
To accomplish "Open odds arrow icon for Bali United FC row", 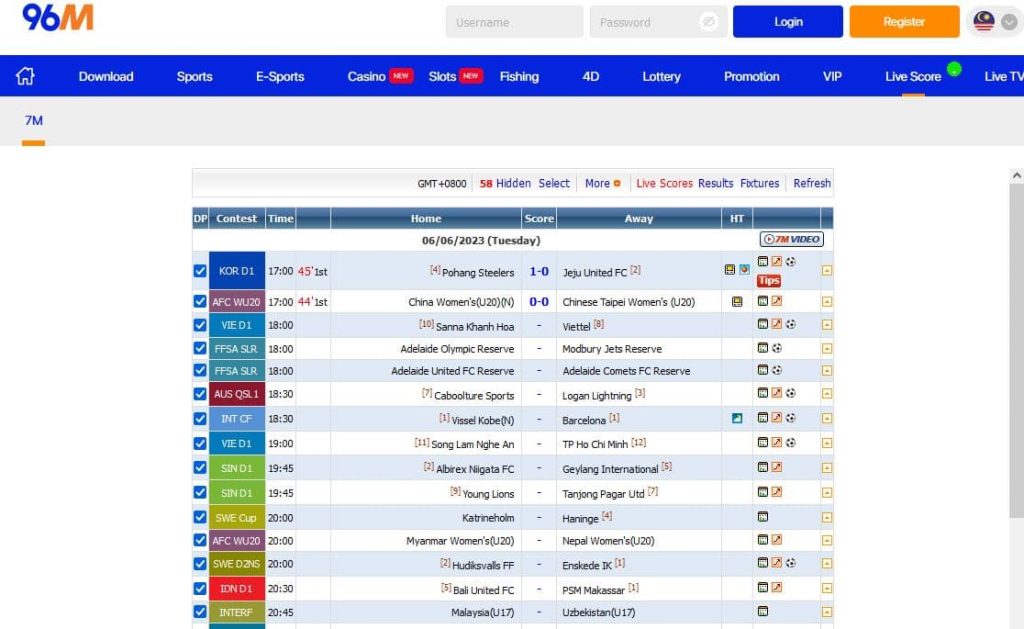I will pyautogui.click(x=776, y=587).
